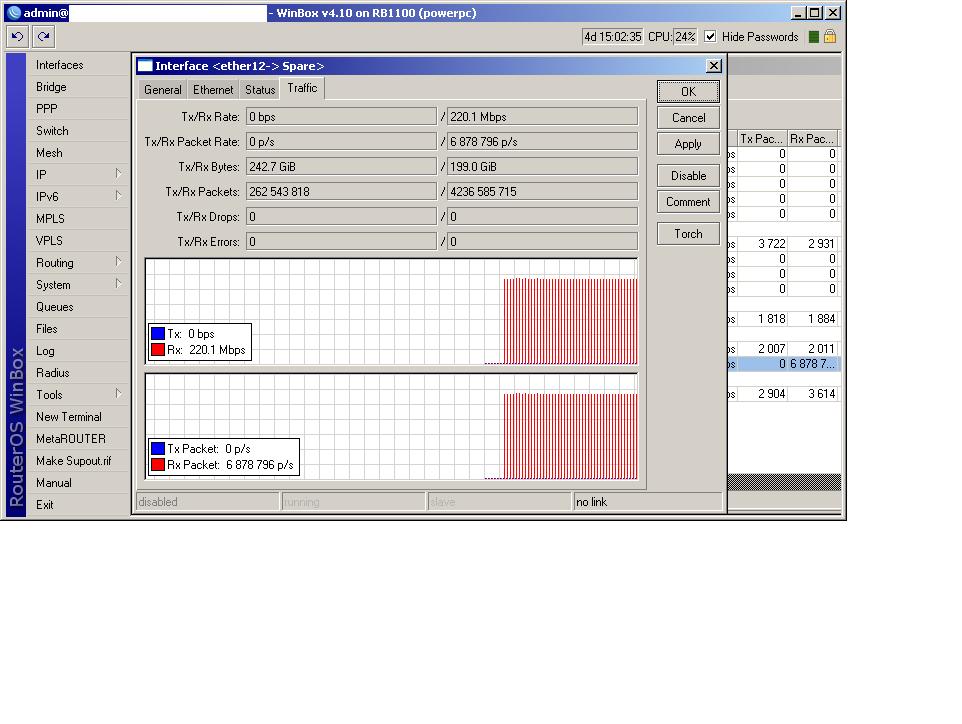
Task: Click the WinBox title bar logo icon
Action: pyautogui.click(x=14, y=12)
